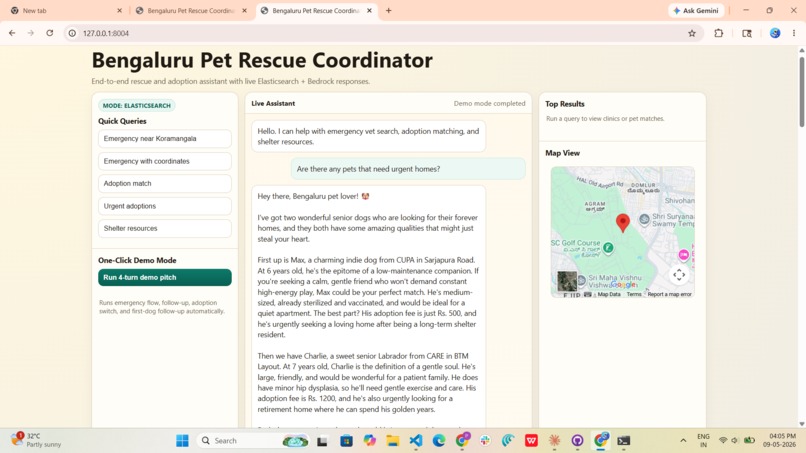Open the clock showing 04:05 PM
The width and height of the screenshot is (806, 453).
click(779, 440)
